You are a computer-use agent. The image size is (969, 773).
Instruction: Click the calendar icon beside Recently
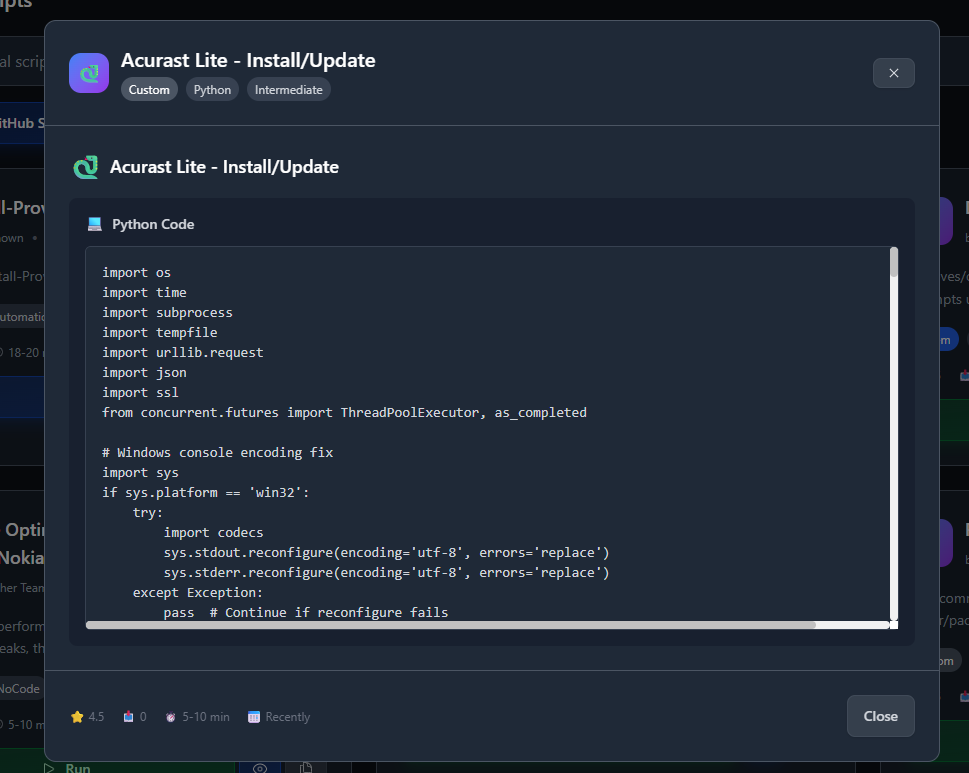tap(254, 717)
